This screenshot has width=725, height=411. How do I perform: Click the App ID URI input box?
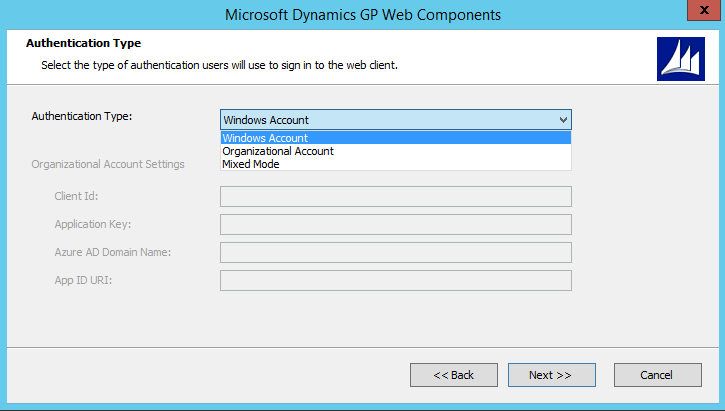coord(396,281)
